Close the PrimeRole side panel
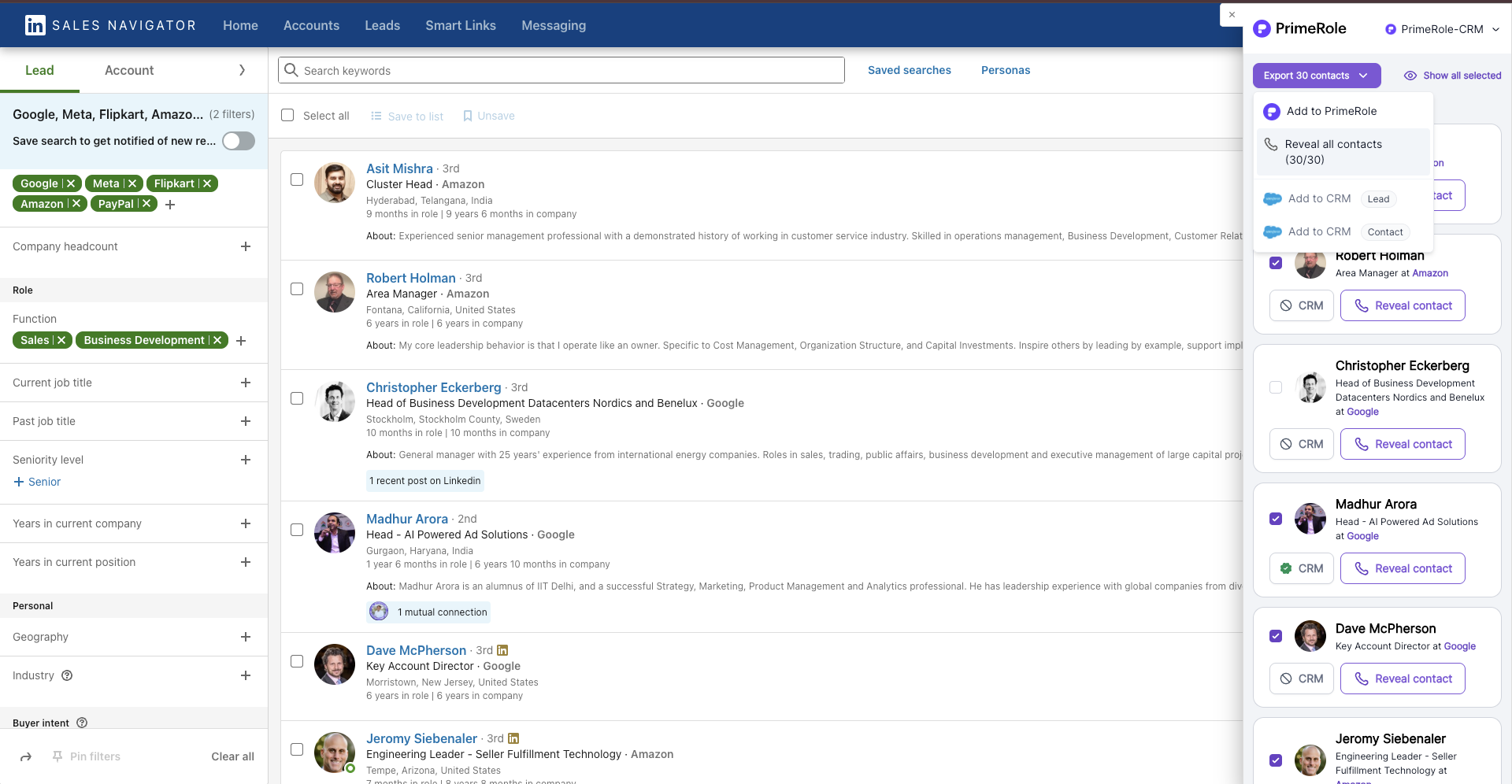The width and height of the screenshot is (1512, 784). 1232,14
